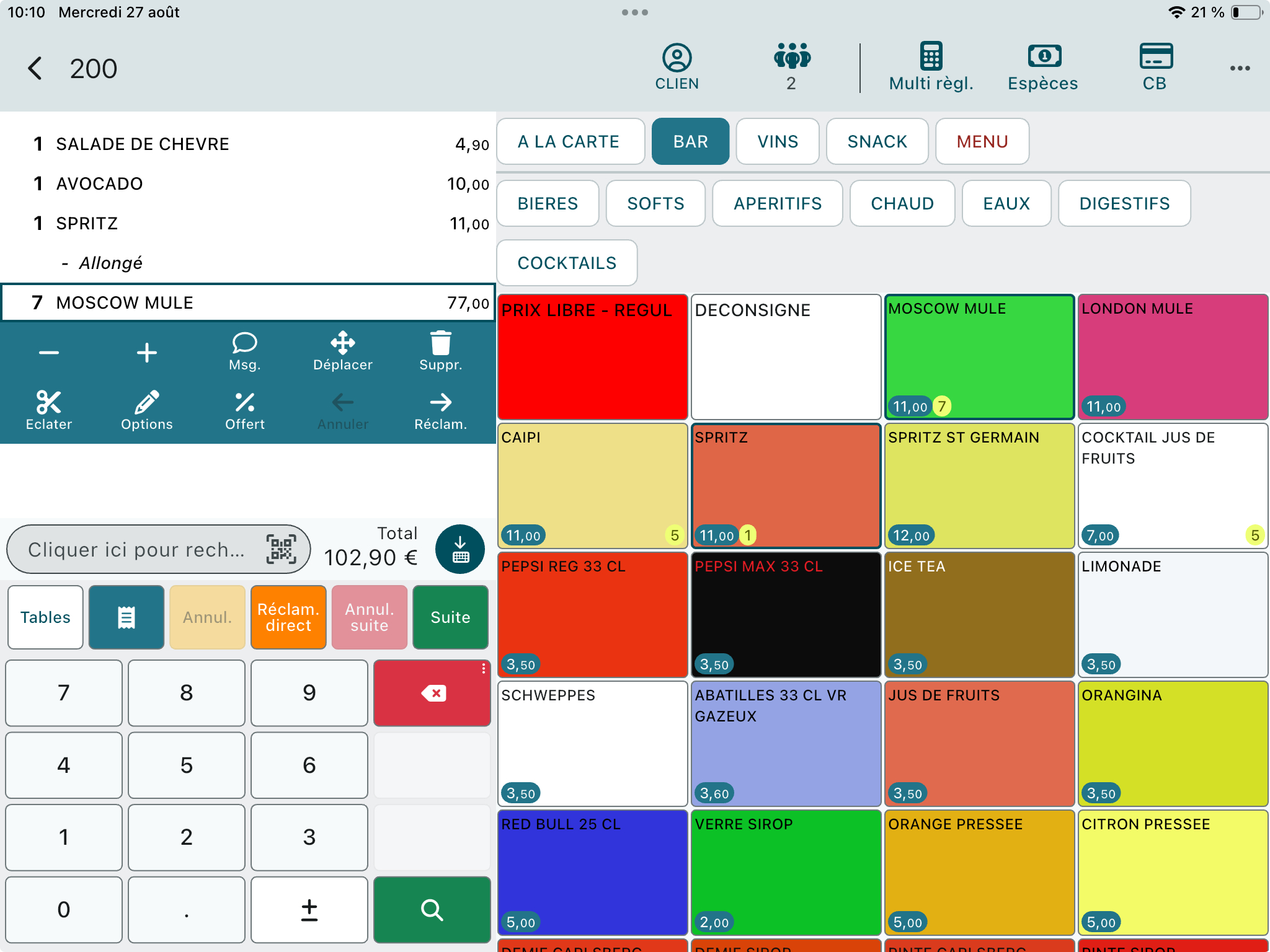This screenshot has width=1270, height=952.
Task: Tap the guests count icon showing 2
Action: pyautogui.click(x=791, y=67)
